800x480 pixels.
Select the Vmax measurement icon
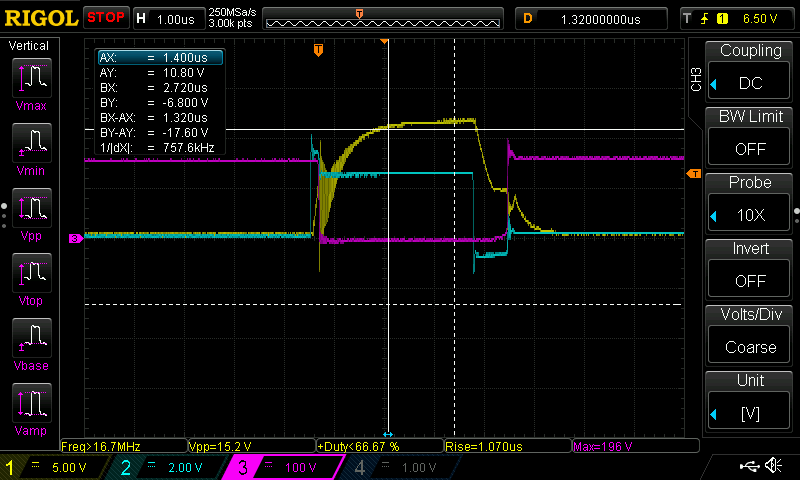(x=32, y=78)
